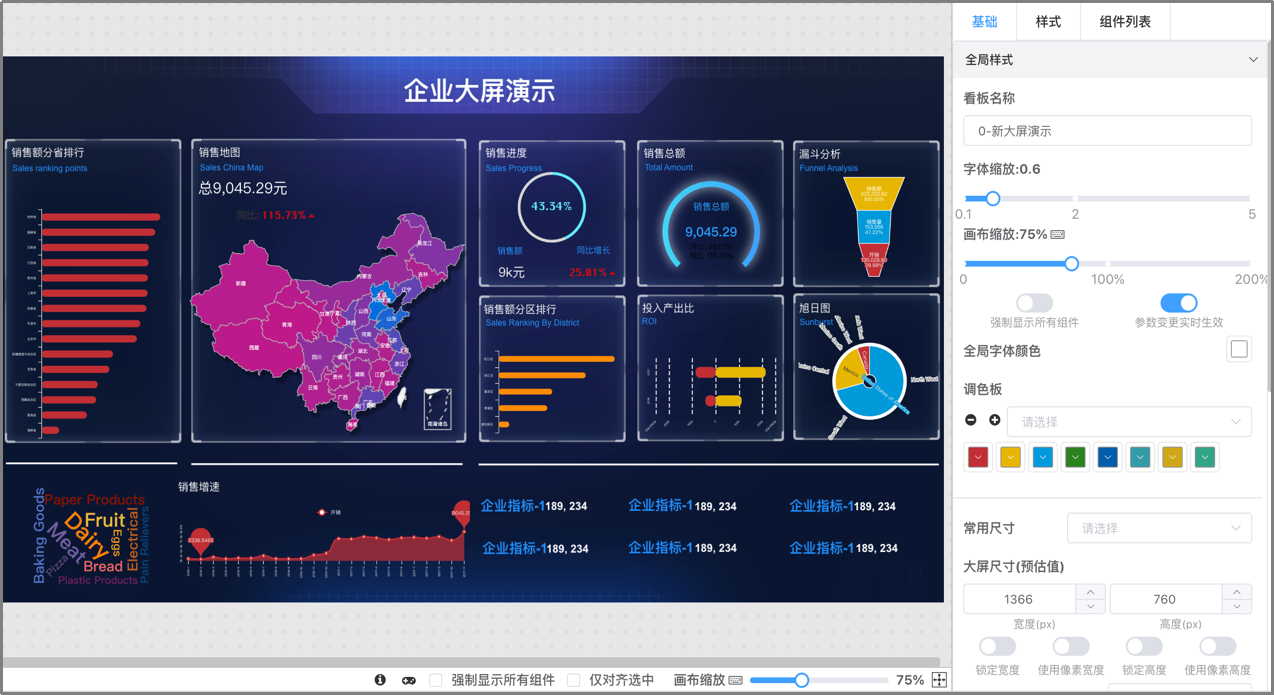
Task: Select the 旭日图 sunburst chart
Action: pos(866,368)
